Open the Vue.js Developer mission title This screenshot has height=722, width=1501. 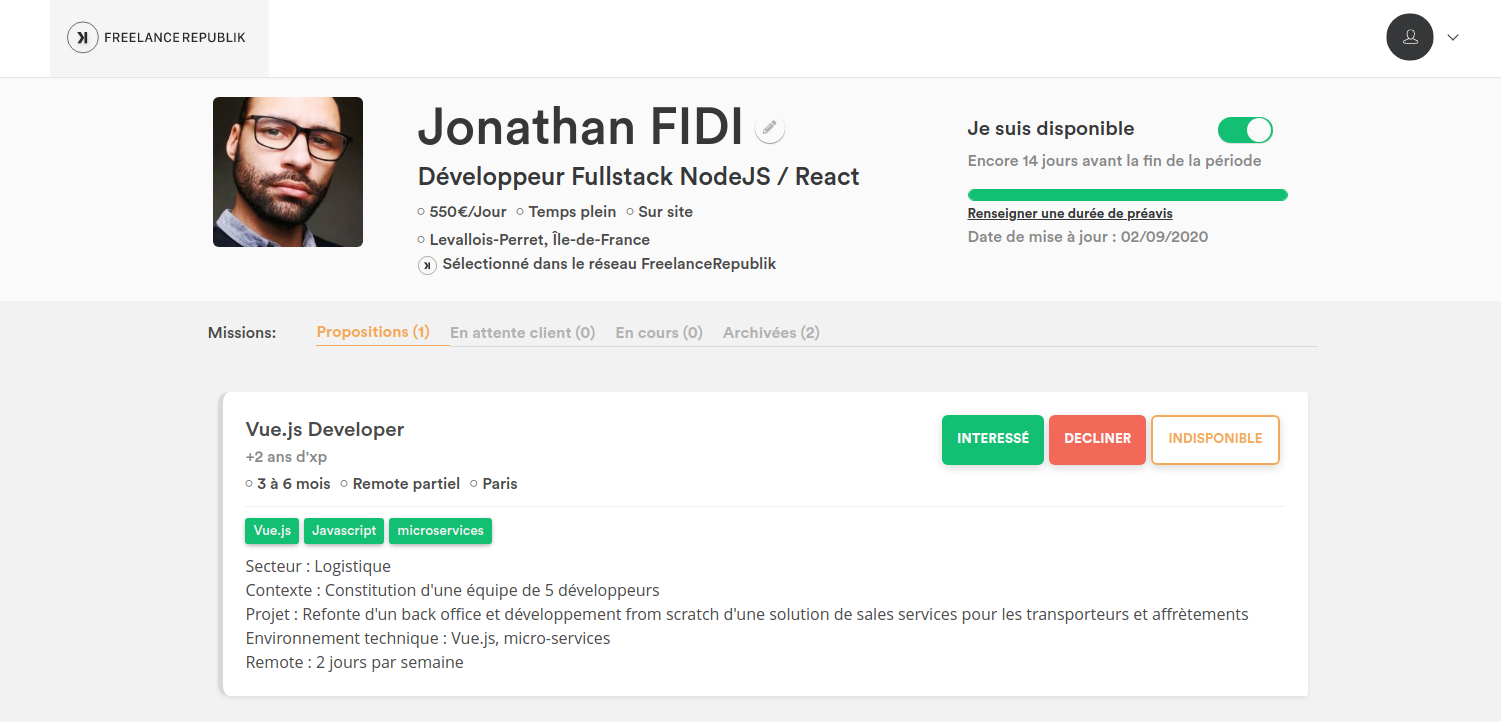pos(325,430)
